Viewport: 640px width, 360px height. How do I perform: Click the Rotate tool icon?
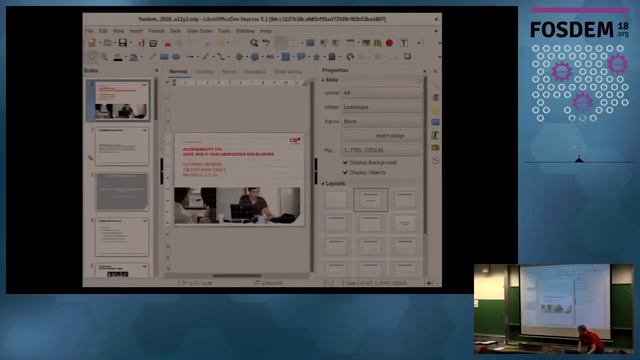coord(350,57)
